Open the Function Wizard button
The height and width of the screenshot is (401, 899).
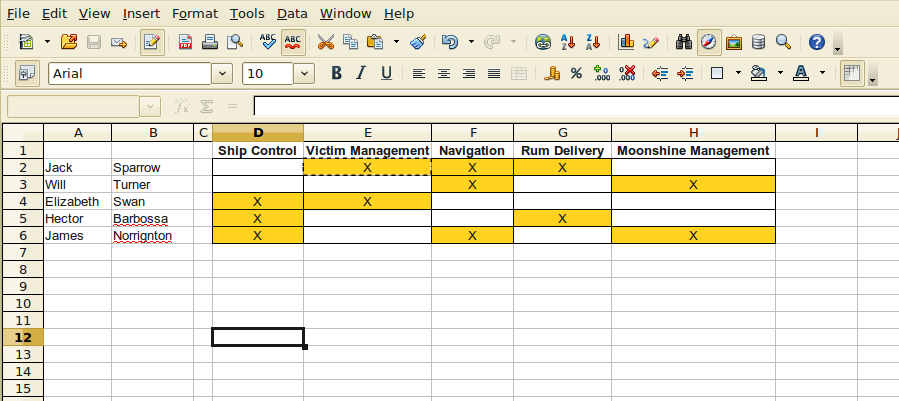point(182,106)
